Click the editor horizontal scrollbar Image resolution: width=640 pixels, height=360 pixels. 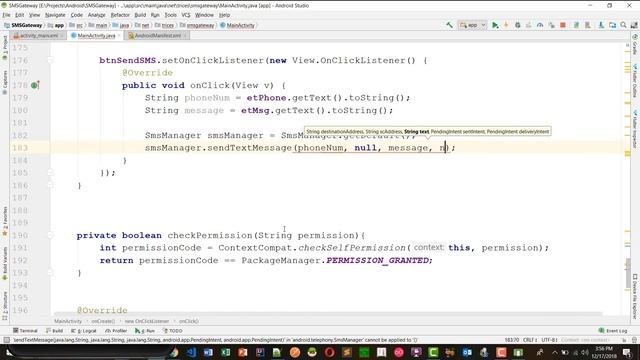click(328, 314)
